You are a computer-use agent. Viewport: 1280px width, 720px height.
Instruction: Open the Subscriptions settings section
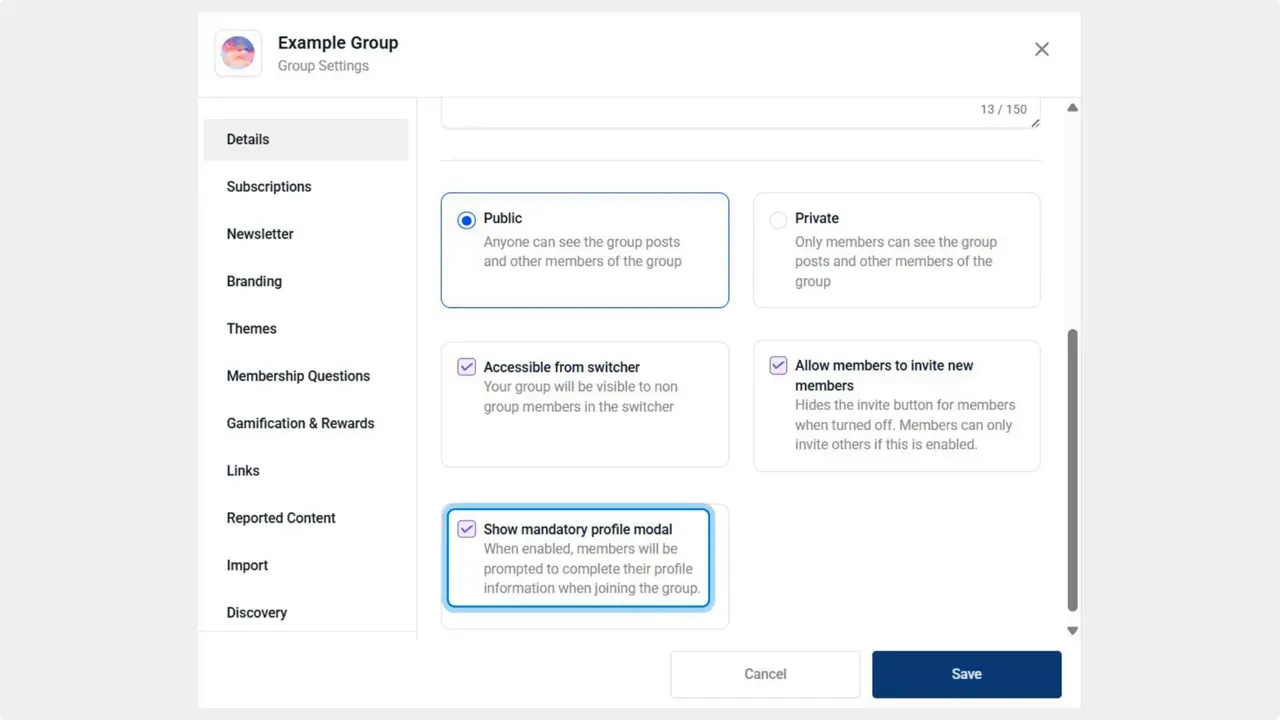coord(268,186)
